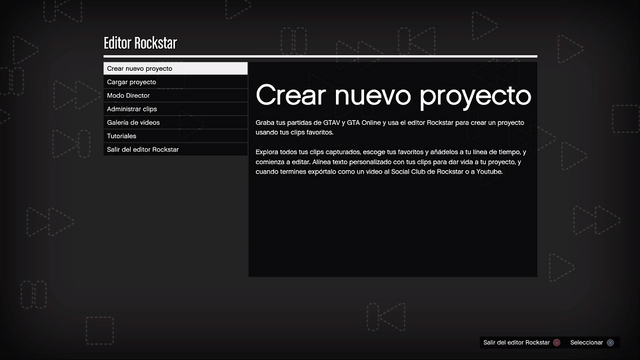640x360 pixels.
Task: Open the Tutoriales menu item
Action: click(x=176, y=136)
